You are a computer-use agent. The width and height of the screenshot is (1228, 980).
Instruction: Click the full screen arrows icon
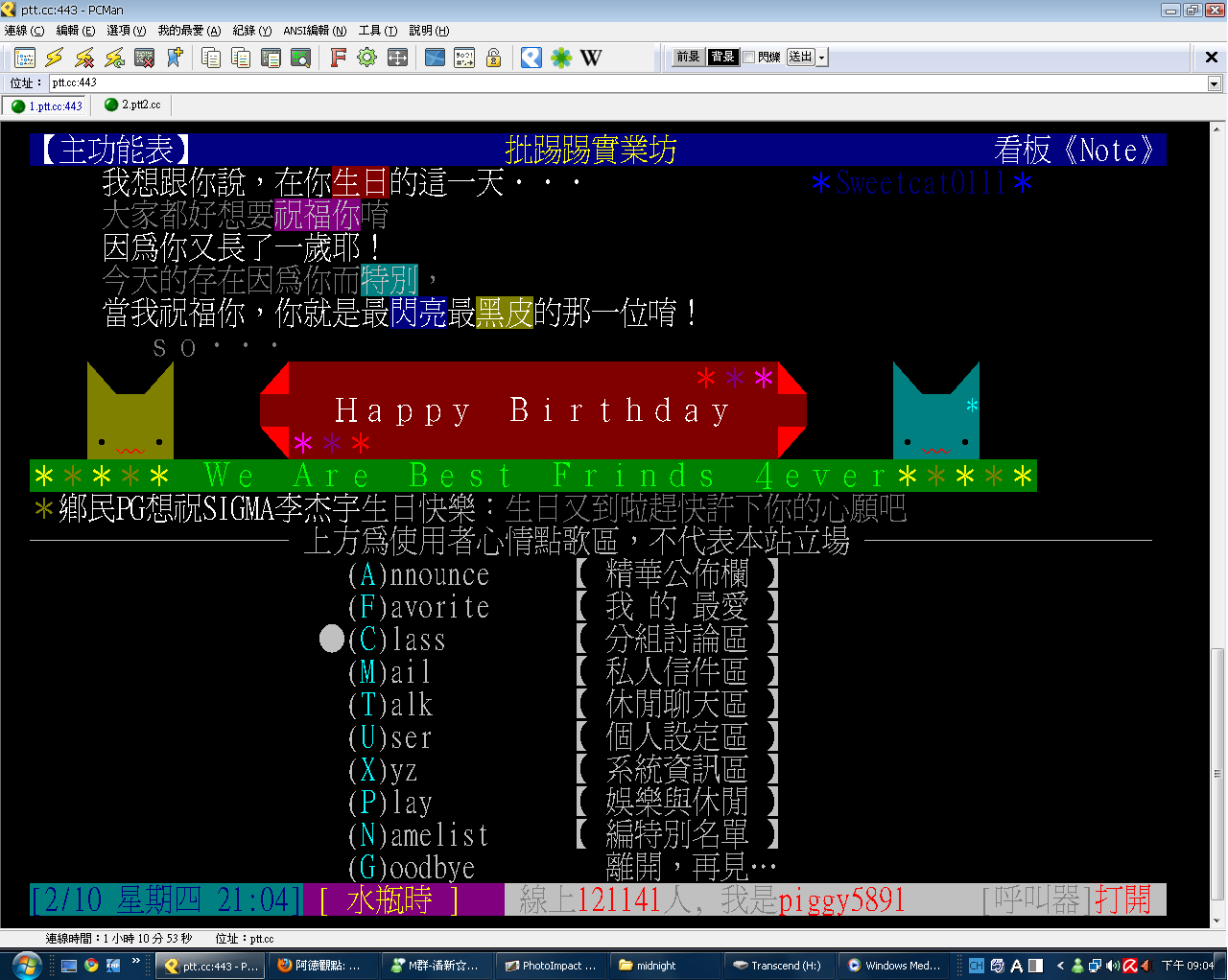[397, 58]
